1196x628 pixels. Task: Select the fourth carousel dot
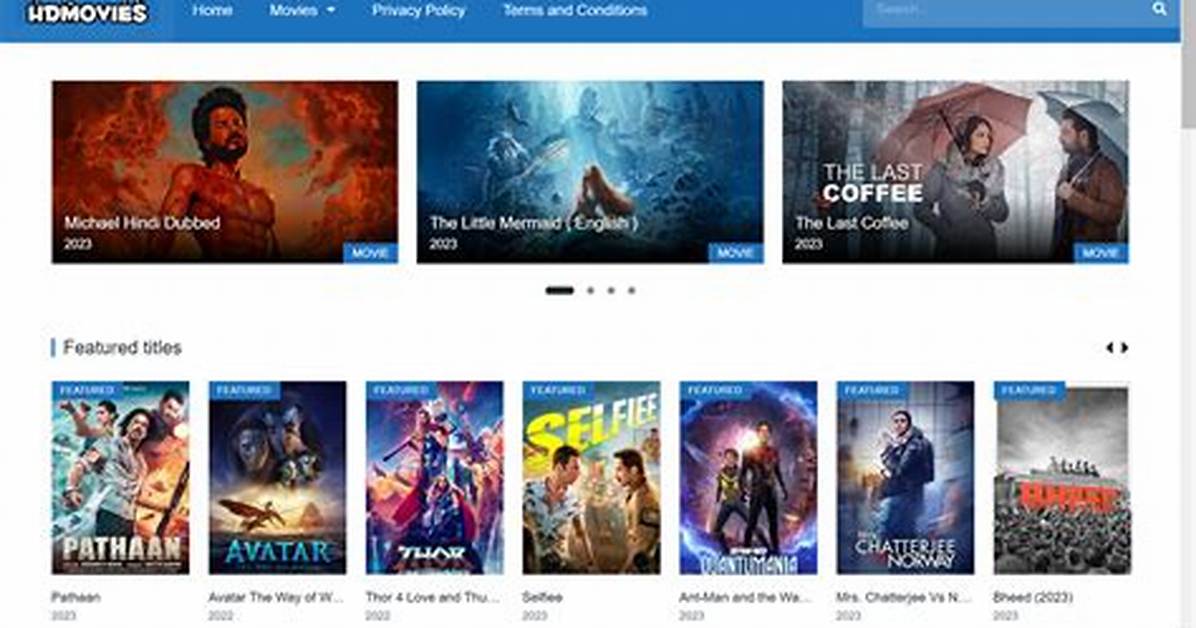click(632, 290)
